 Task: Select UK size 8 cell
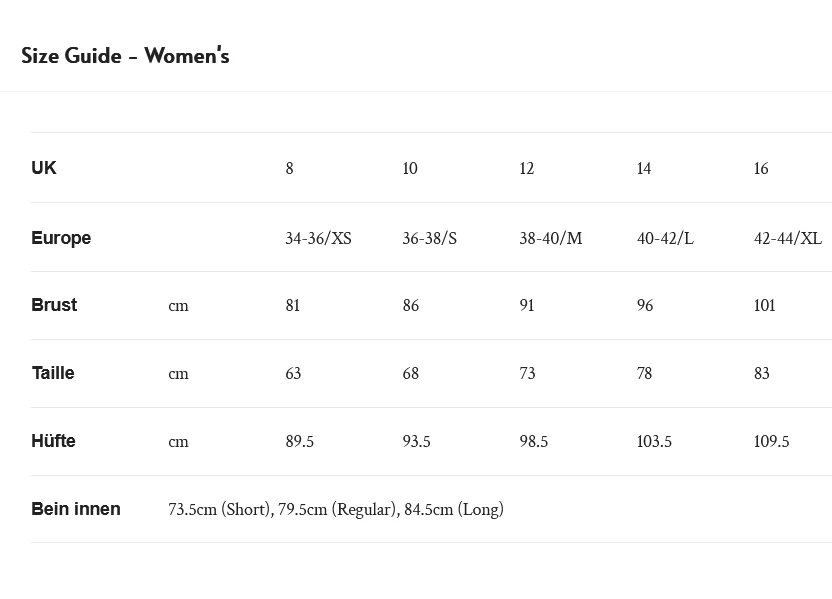290,169
